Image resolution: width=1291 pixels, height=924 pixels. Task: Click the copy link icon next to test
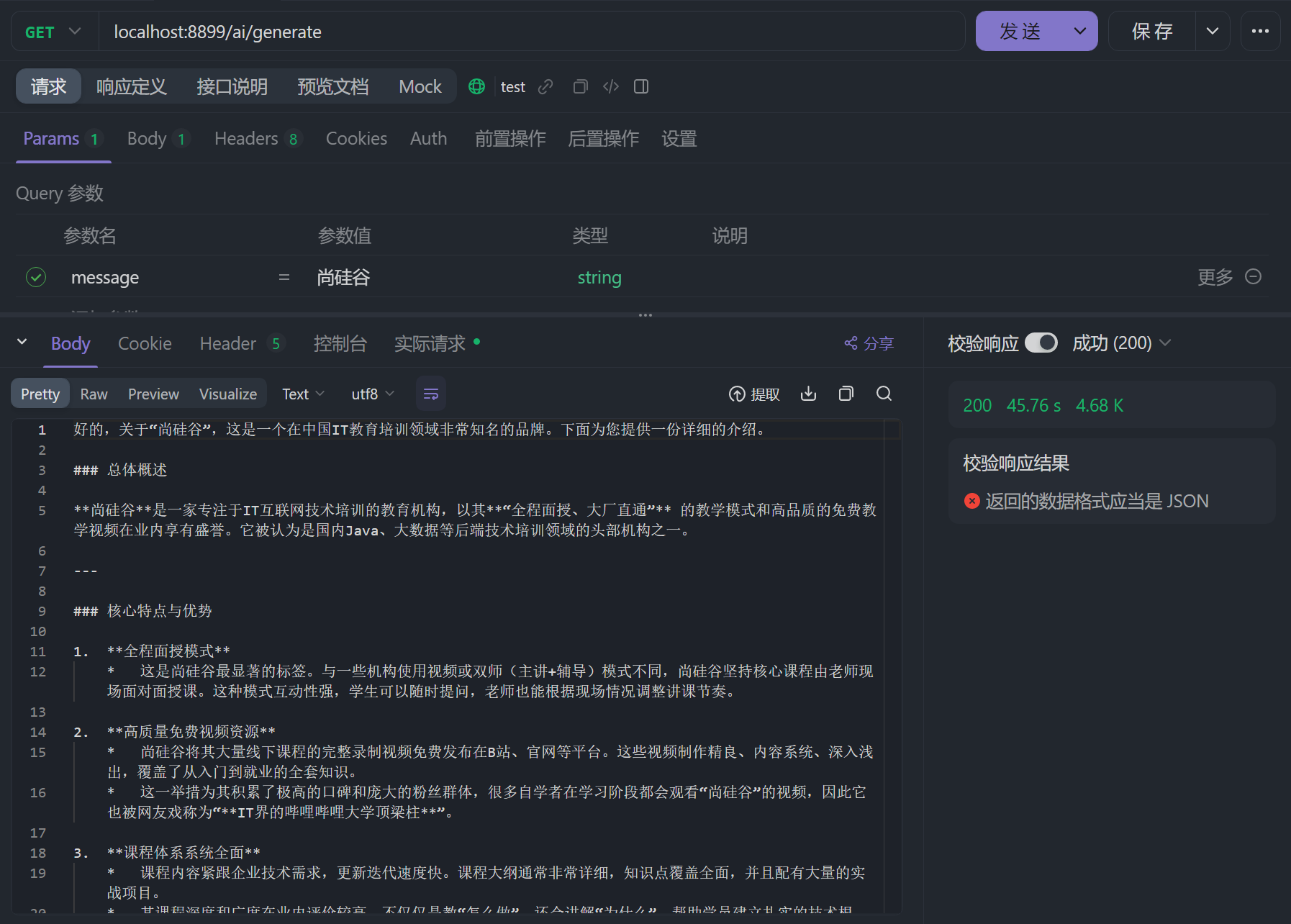click(545, 86)
